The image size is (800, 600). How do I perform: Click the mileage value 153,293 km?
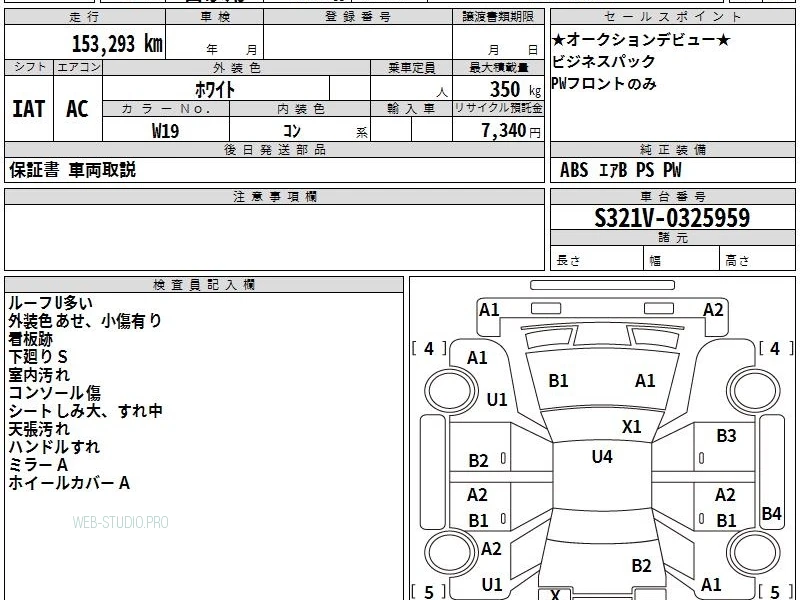click(x=117, y=44)
